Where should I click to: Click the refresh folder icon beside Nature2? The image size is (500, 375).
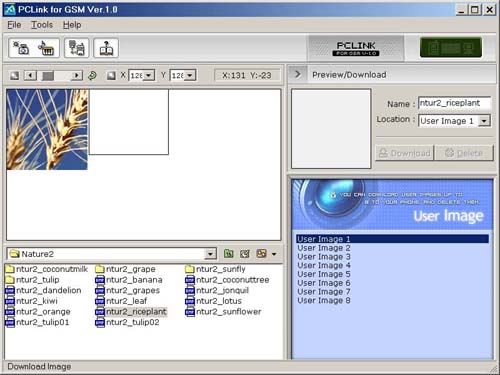[x=245, y=254]
